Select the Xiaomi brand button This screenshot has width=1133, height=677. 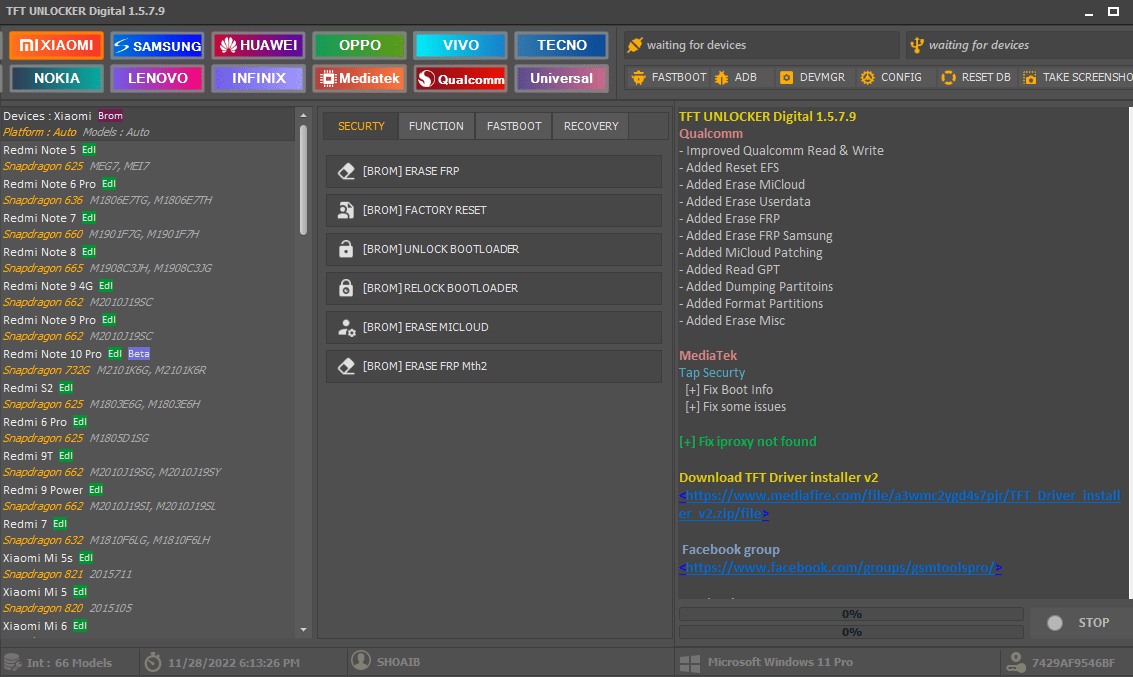point(56,46)
